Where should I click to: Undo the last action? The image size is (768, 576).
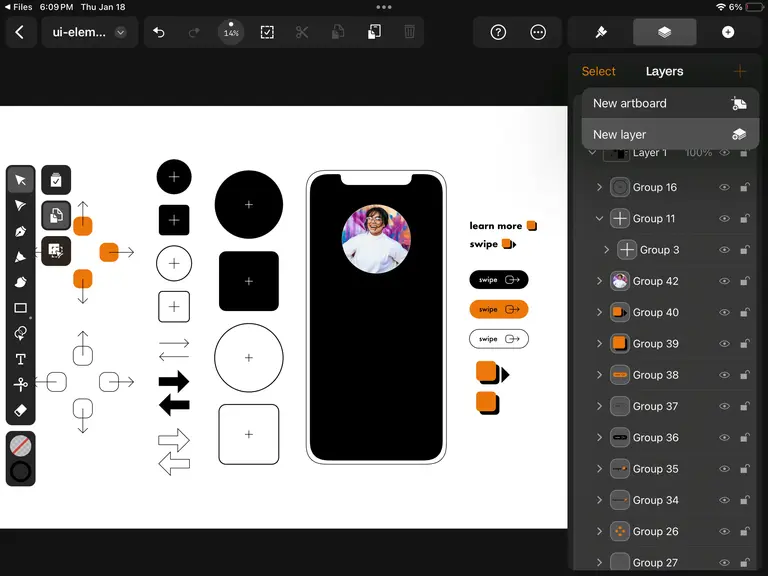159,32
